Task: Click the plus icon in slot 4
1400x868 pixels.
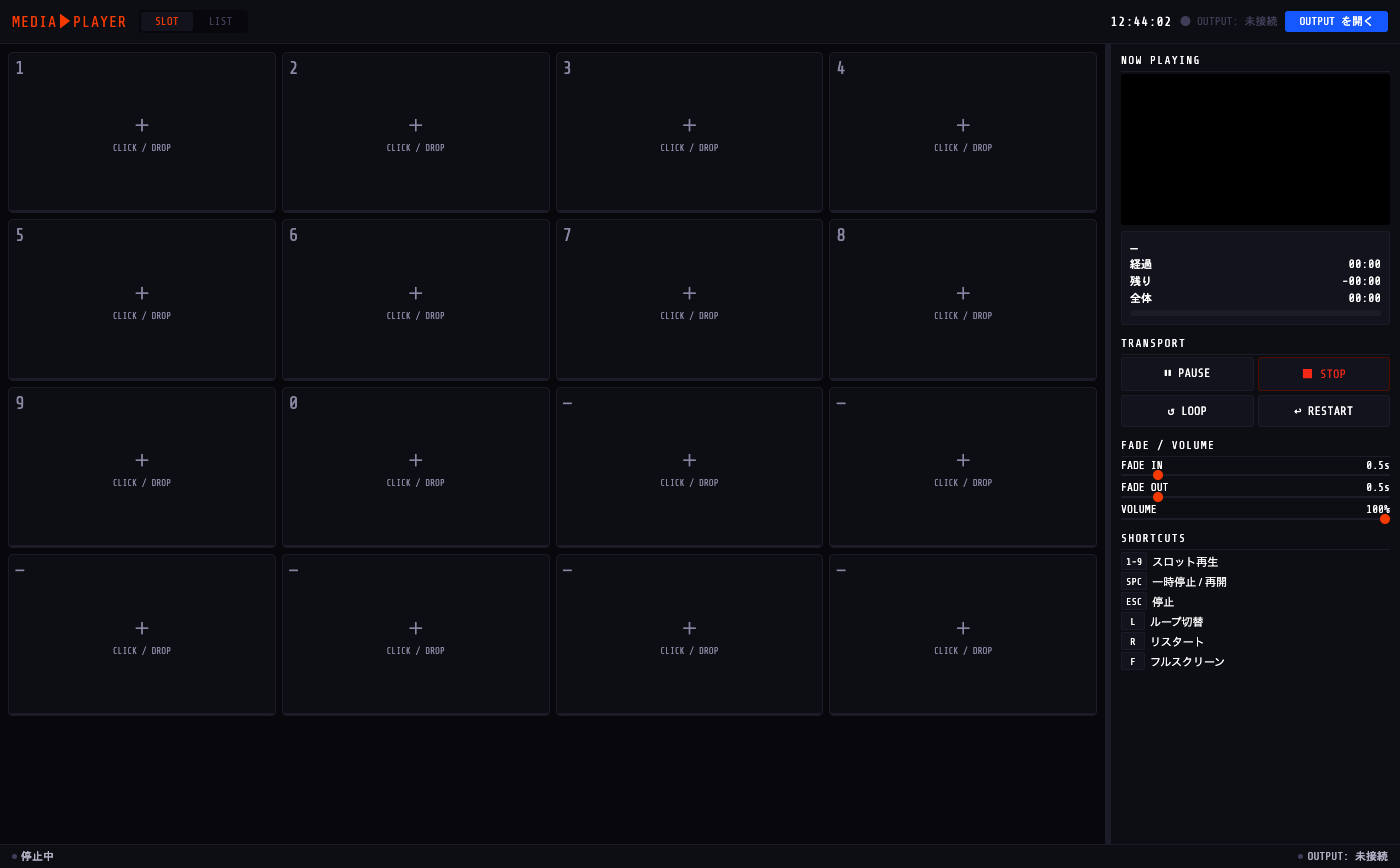Action: click(963, 125)
